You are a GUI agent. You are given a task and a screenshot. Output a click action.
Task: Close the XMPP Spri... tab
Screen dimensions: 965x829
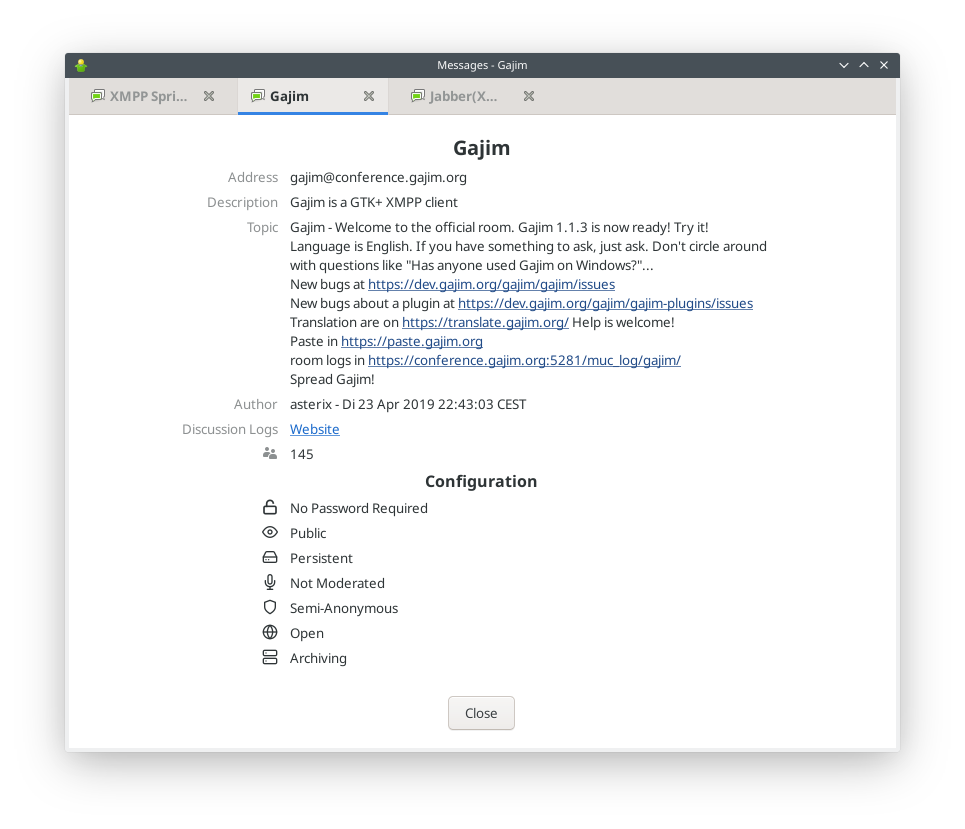click(x=209, y=96)
